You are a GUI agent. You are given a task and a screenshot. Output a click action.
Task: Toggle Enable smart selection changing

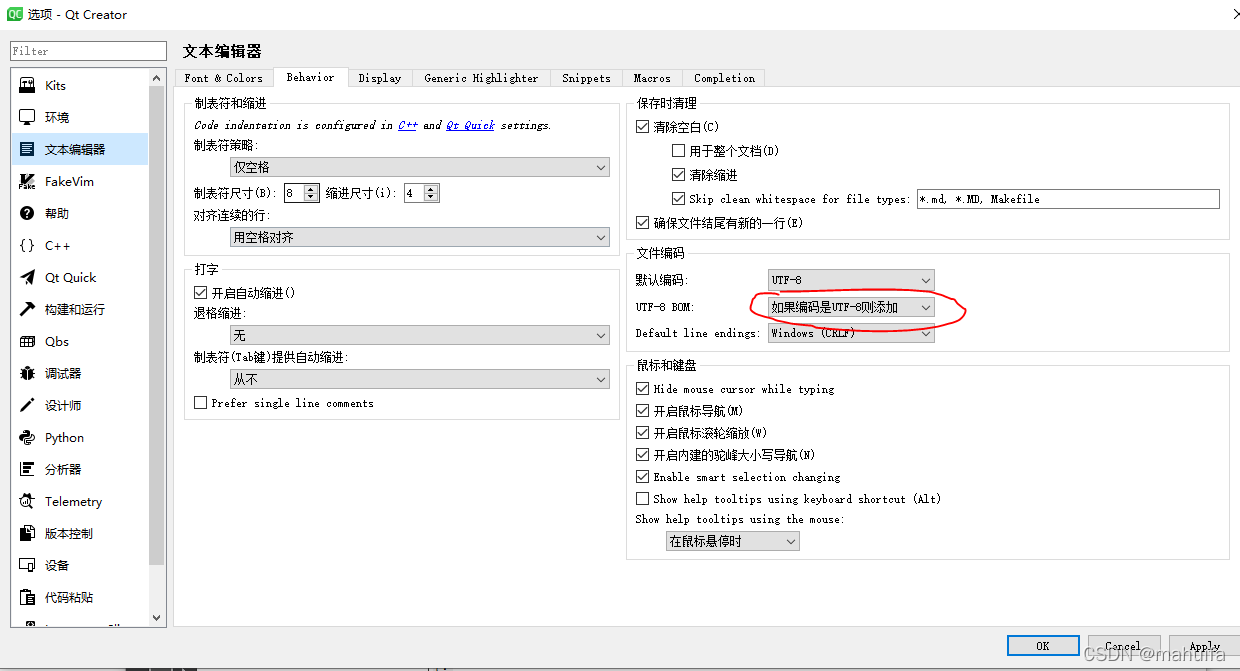tap(643, 477)
